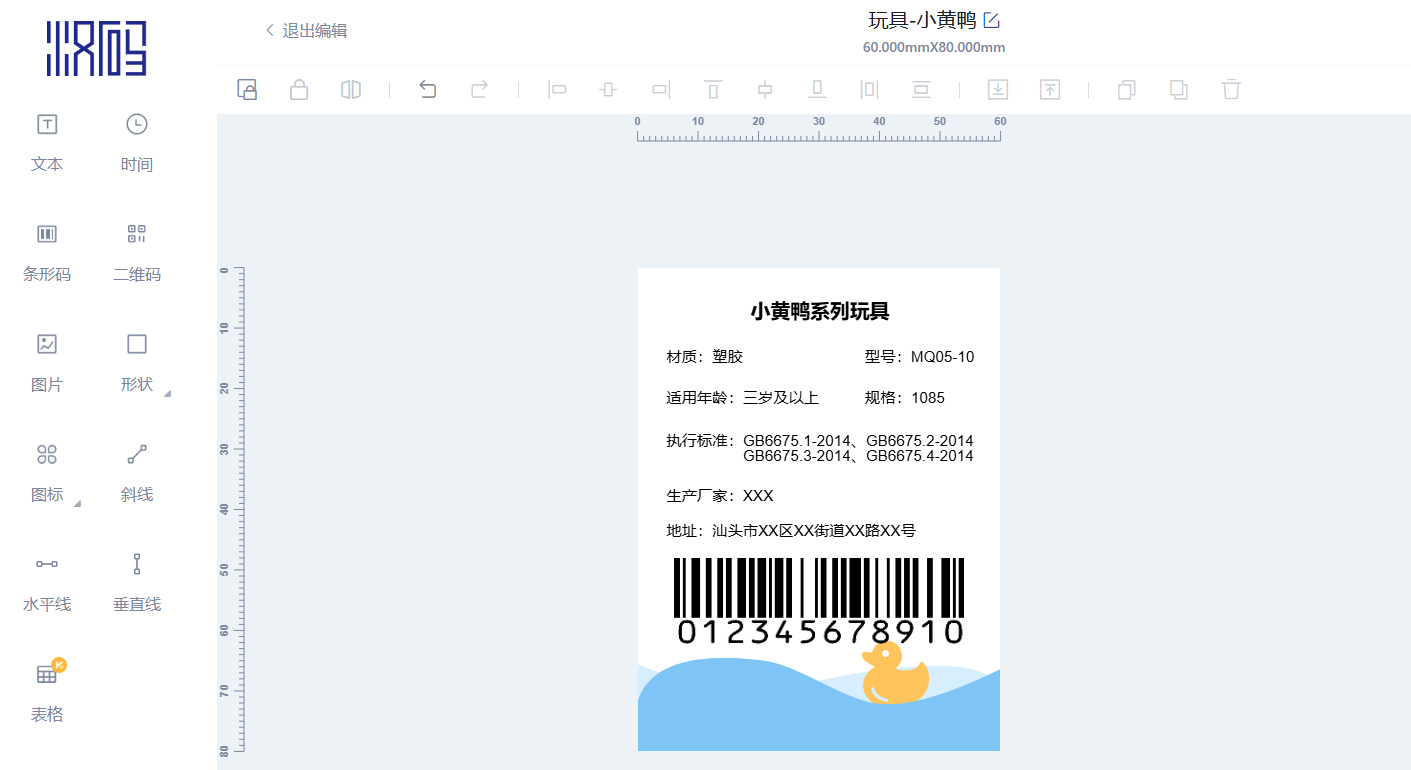The width and height of the screenshot is (1411, 770).
Task: Undo the last action
Action: point(428,90)
